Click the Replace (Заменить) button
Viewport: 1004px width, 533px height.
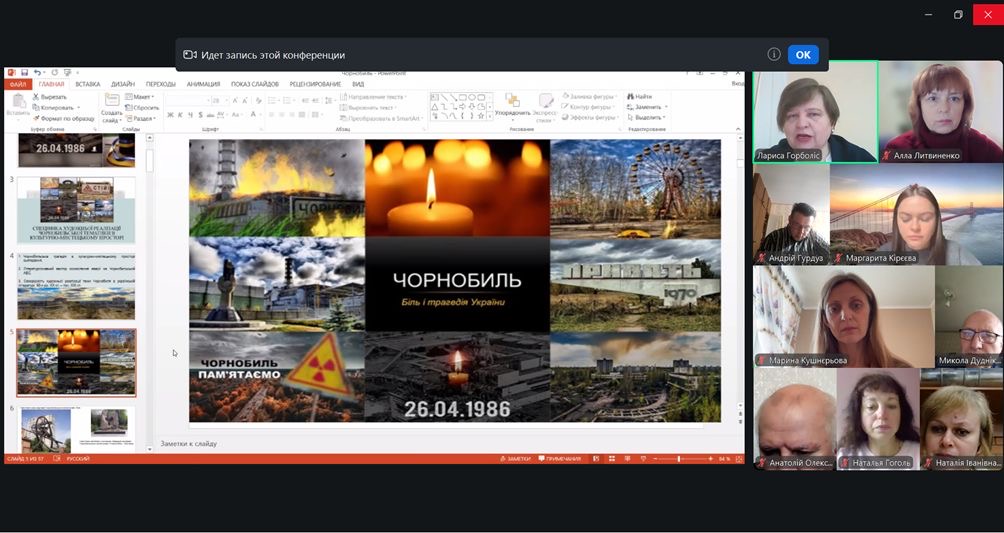click(647, 107)
